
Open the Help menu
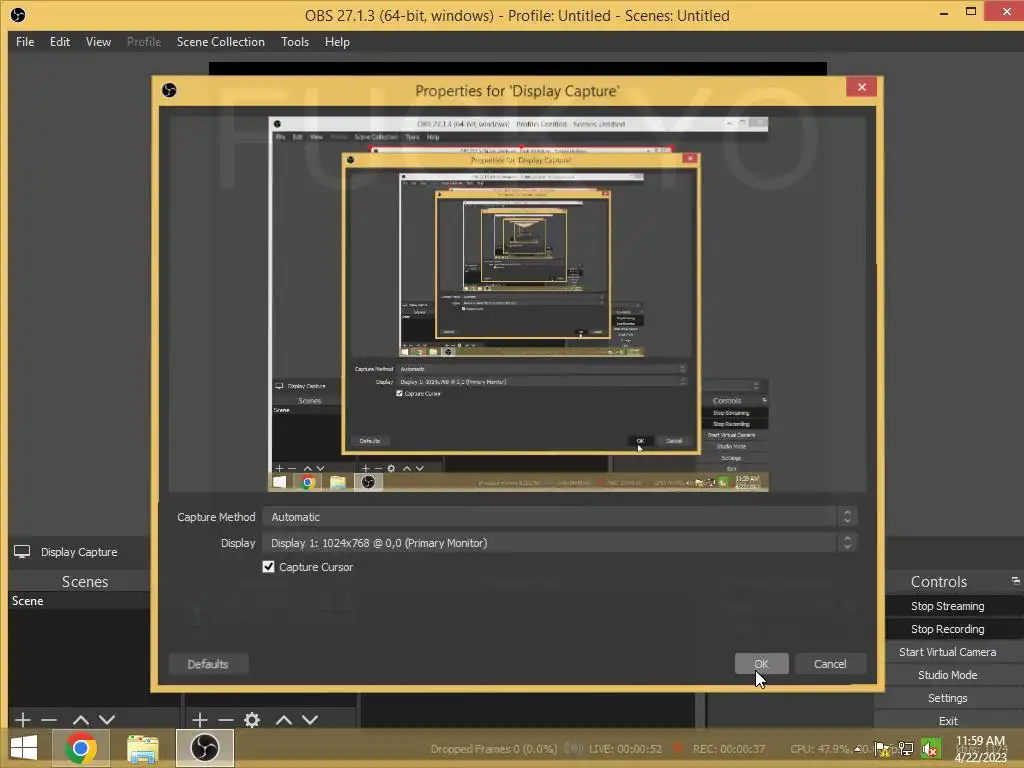[337, 42]
